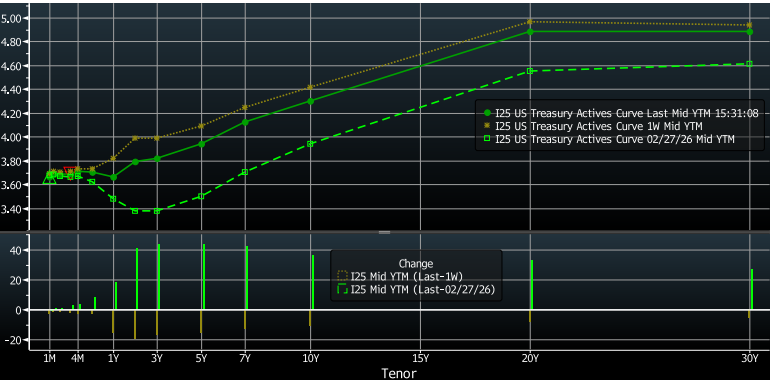The width and height of the screenshot is (770, 380).
Task: Select 'I25 Mid YTM (Last-02/27/26)' in Change legend
Action: click(x=416, y=290)
